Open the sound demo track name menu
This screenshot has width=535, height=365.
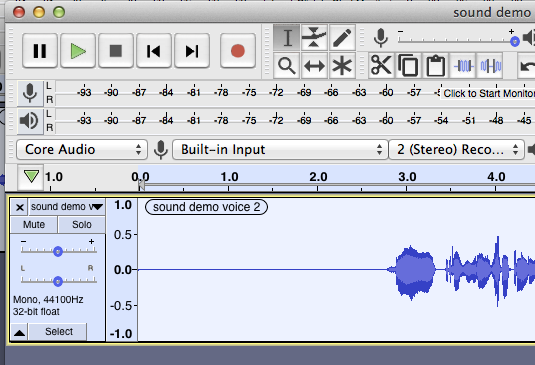pyautogui.click(x=67, y=207)
